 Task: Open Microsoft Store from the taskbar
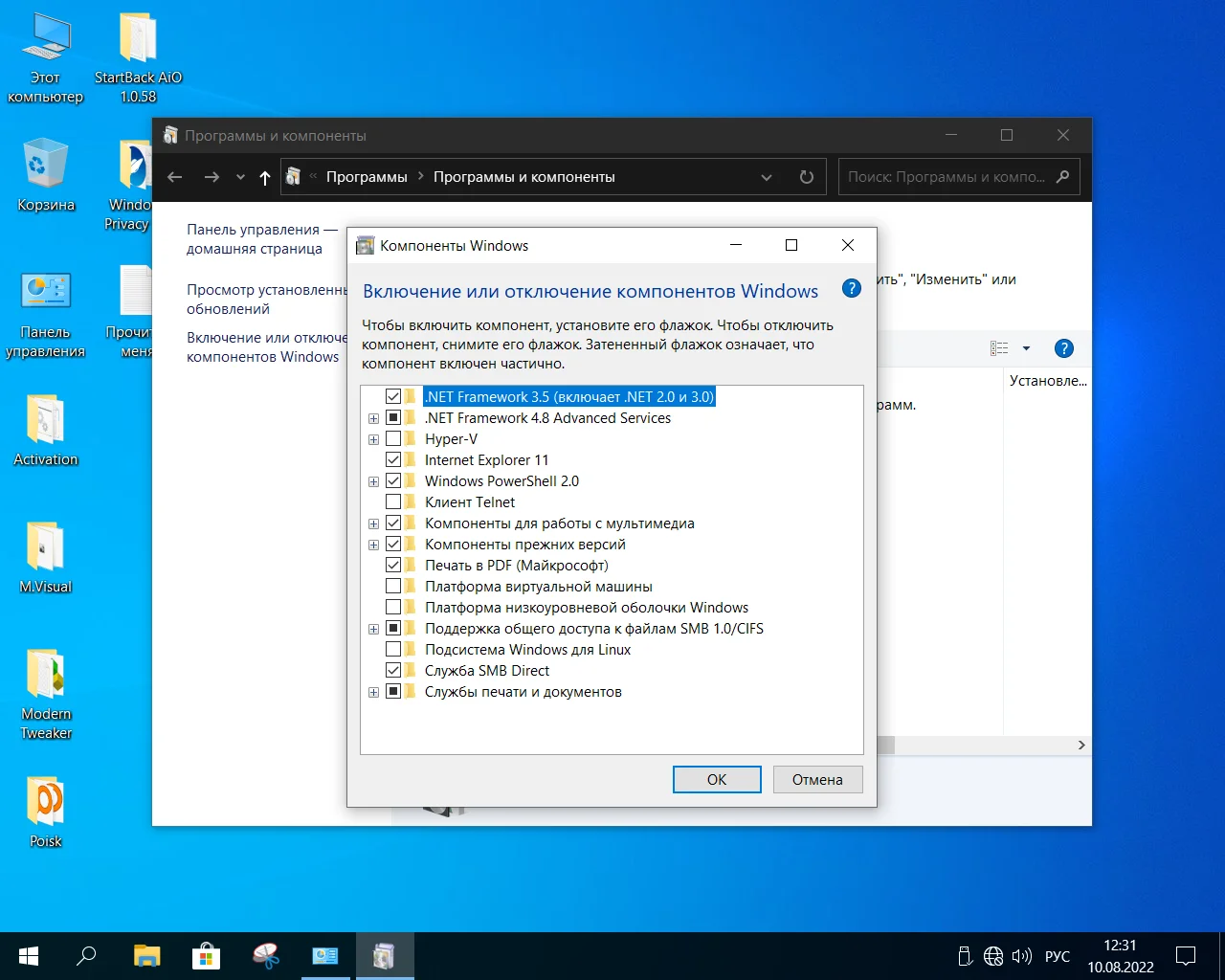pyautogui.click(x=206, y=956)
